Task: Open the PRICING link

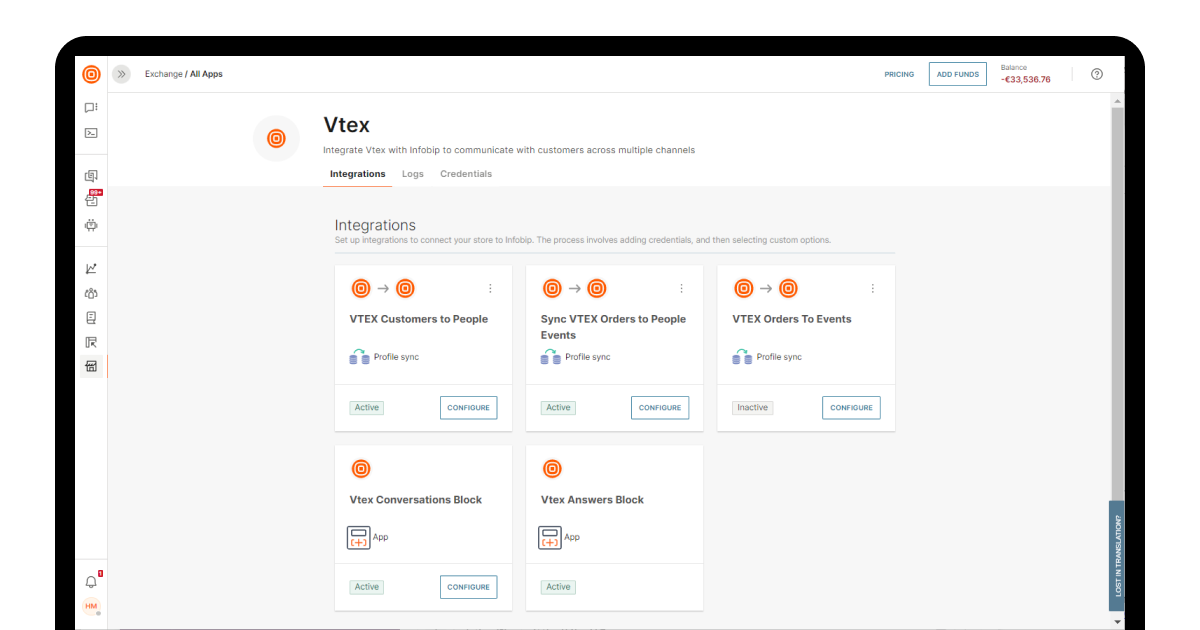Action: point(899,74)
